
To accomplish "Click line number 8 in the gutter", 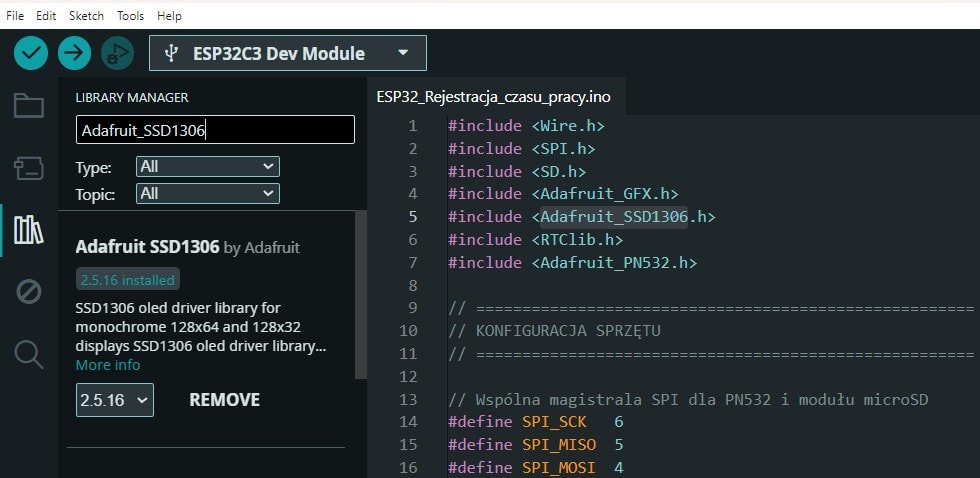I will (411, 285).
